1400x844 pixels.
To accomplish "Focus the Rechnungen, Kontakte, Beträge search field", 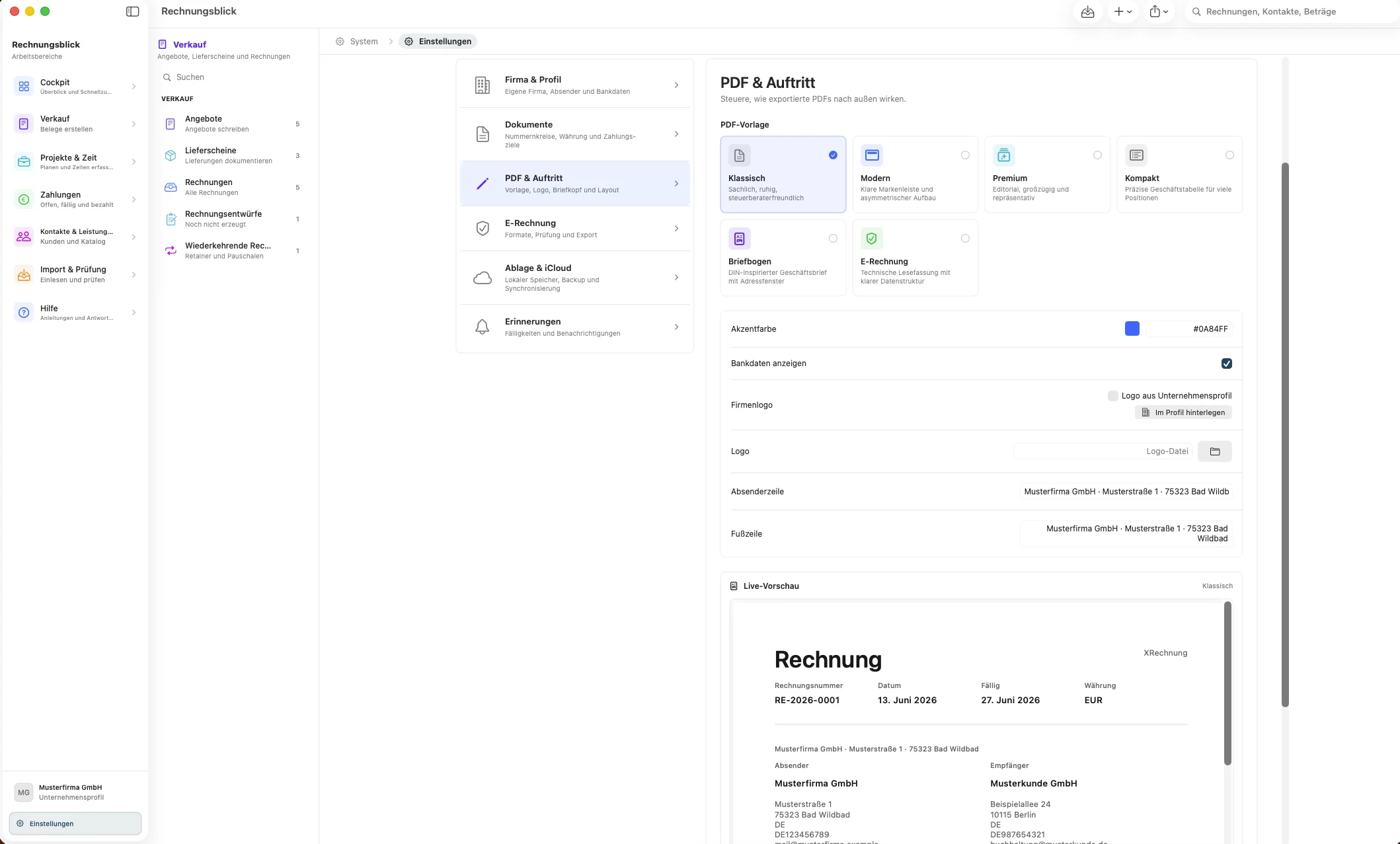I will (1292, 11).
